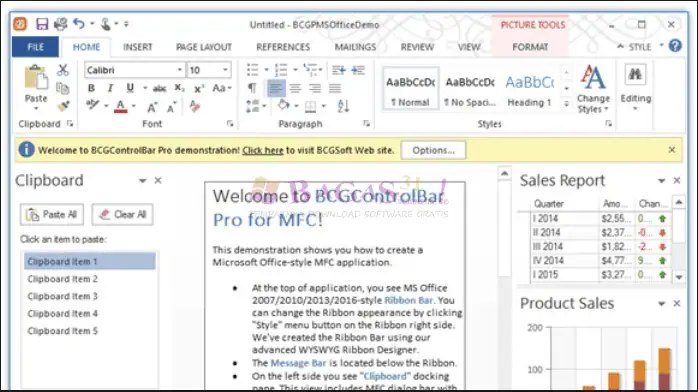Open the font size 10 dropdown
Image resolution: width=698 pixels, height=392 pixels.
(225, 70)
